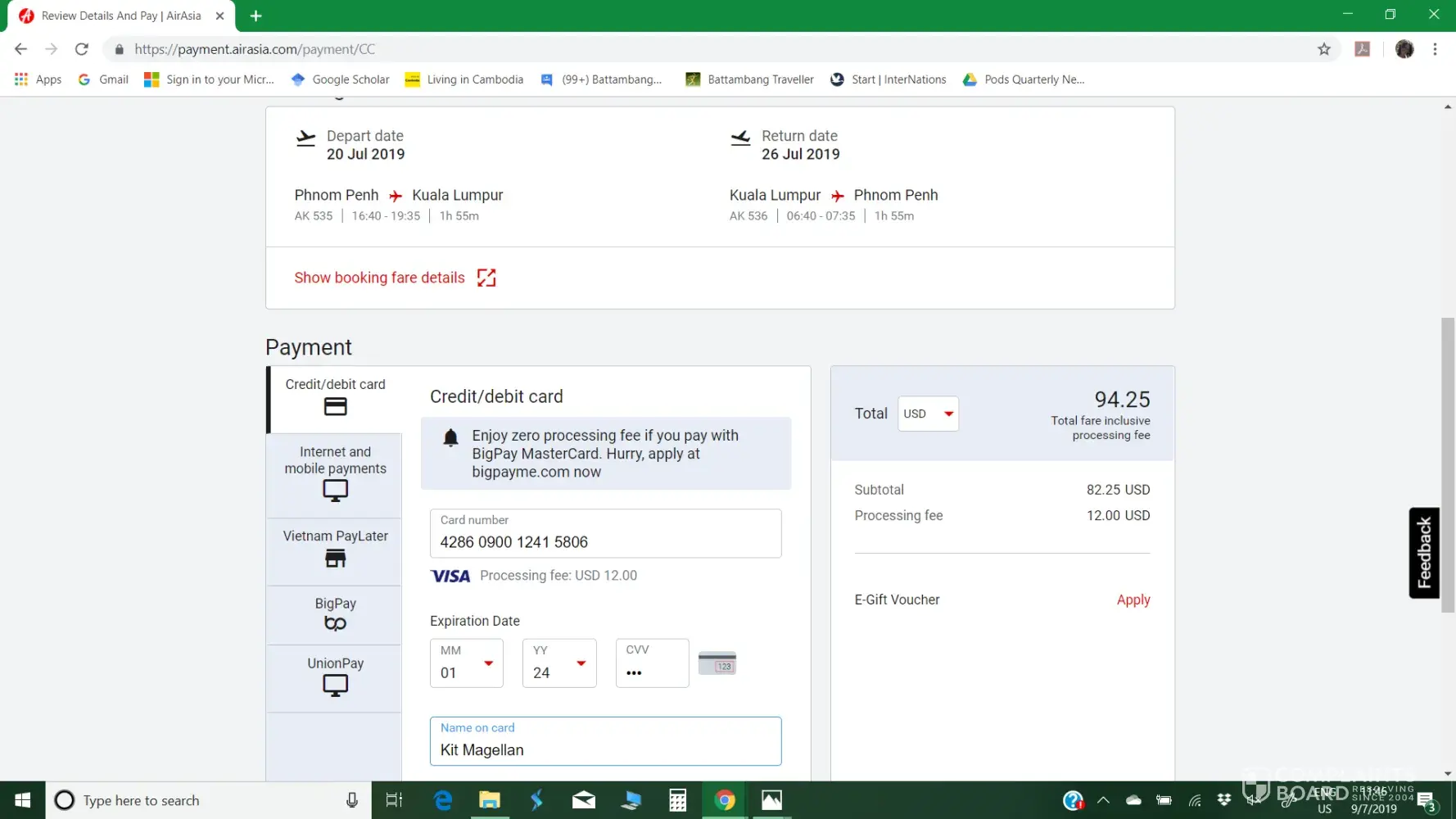The height and width of the screenshot is (819, 1456).
Task: Expand the USD currency dropdown
Action: (x=928, y=414)
